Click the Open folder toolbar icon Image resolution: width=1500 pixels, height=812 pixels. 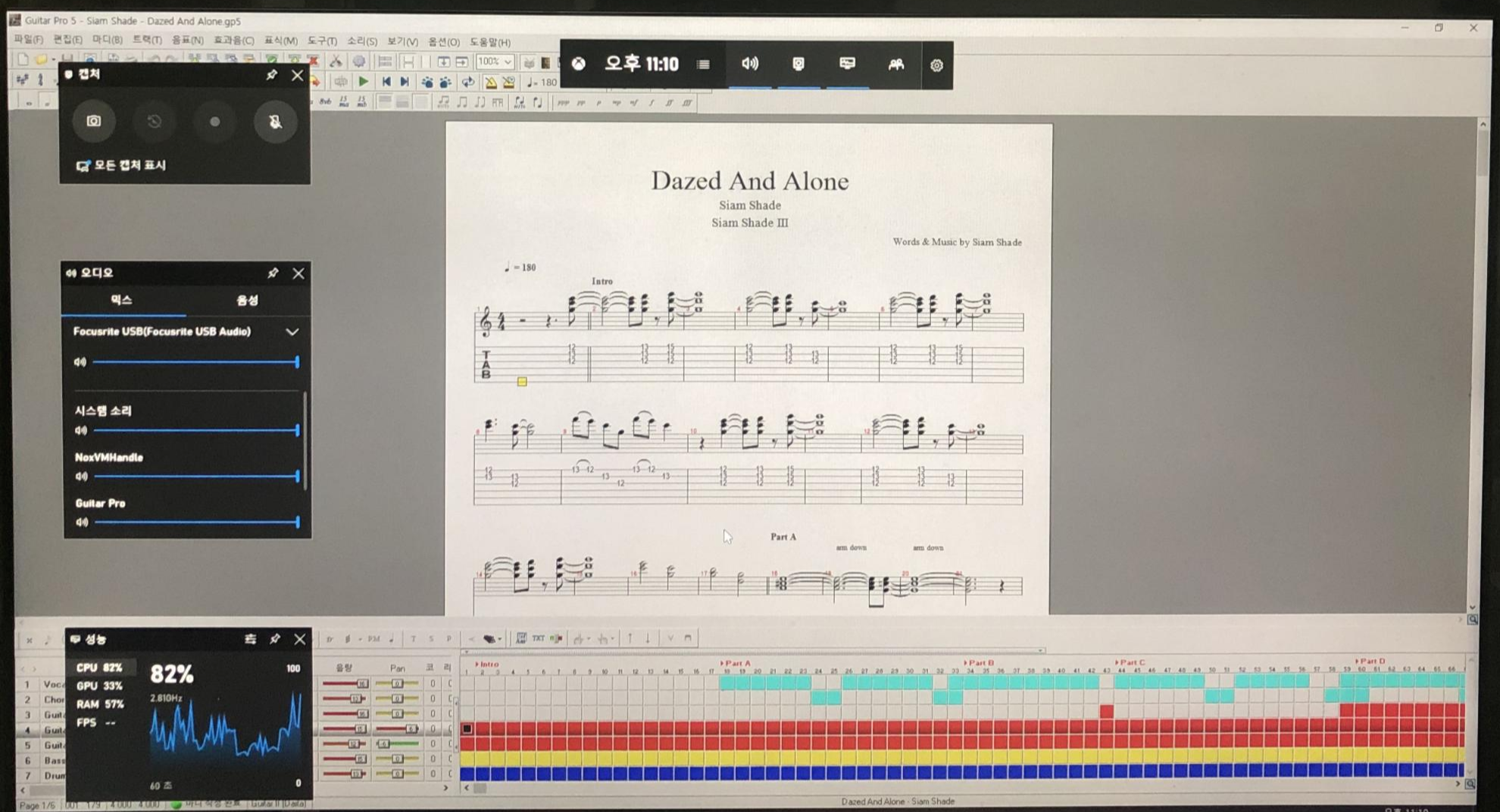[x=40, y=59]
